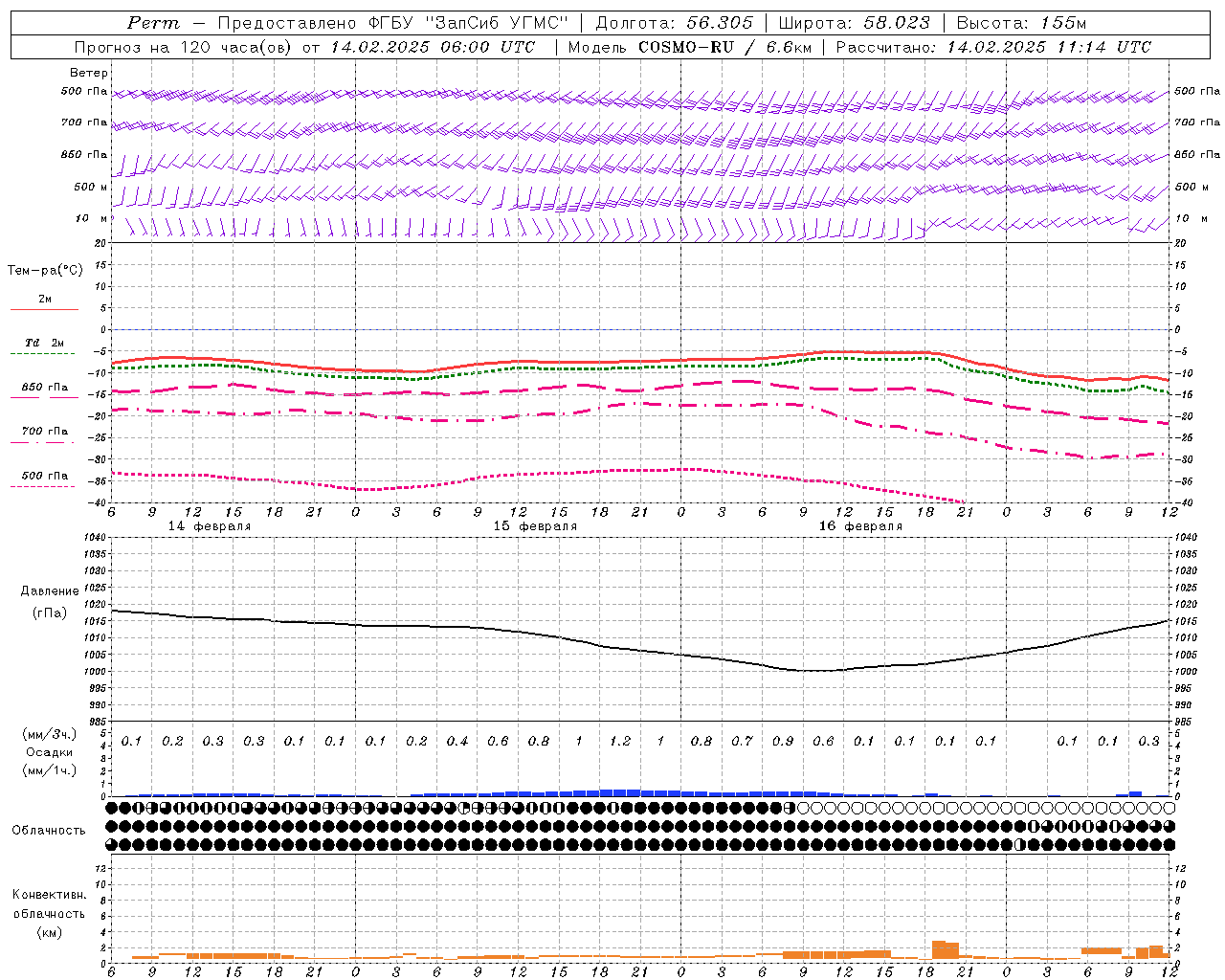
Task: Click the date label "14 февраля"
Action: [x=210, y=526]
